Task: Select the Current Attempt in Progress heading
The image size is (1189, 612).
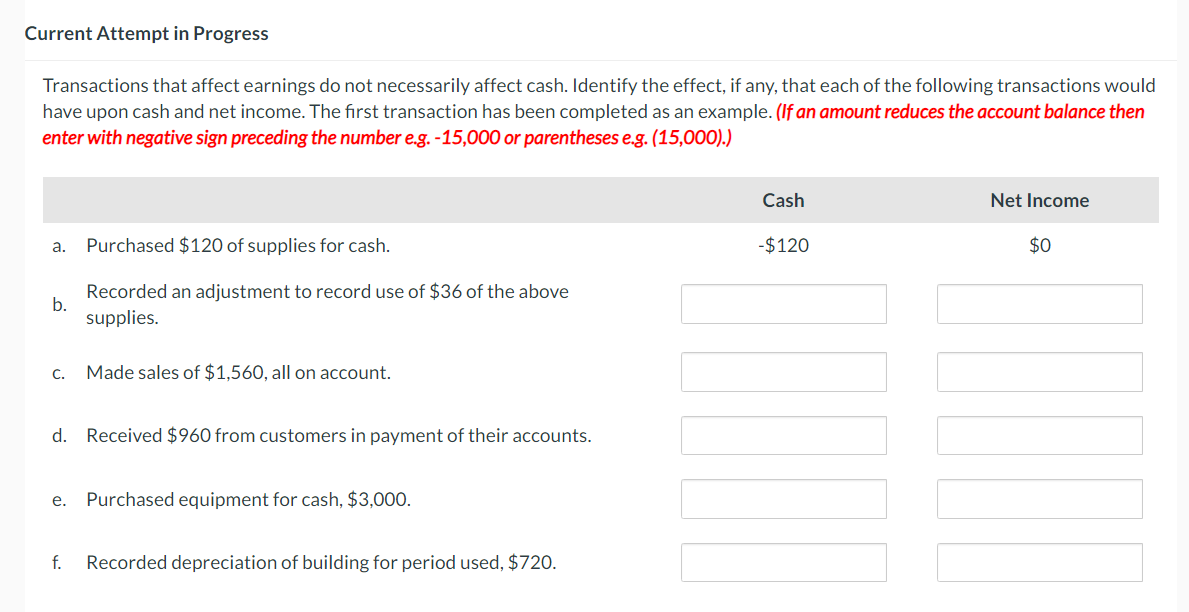Action: [x=147, y=33]
